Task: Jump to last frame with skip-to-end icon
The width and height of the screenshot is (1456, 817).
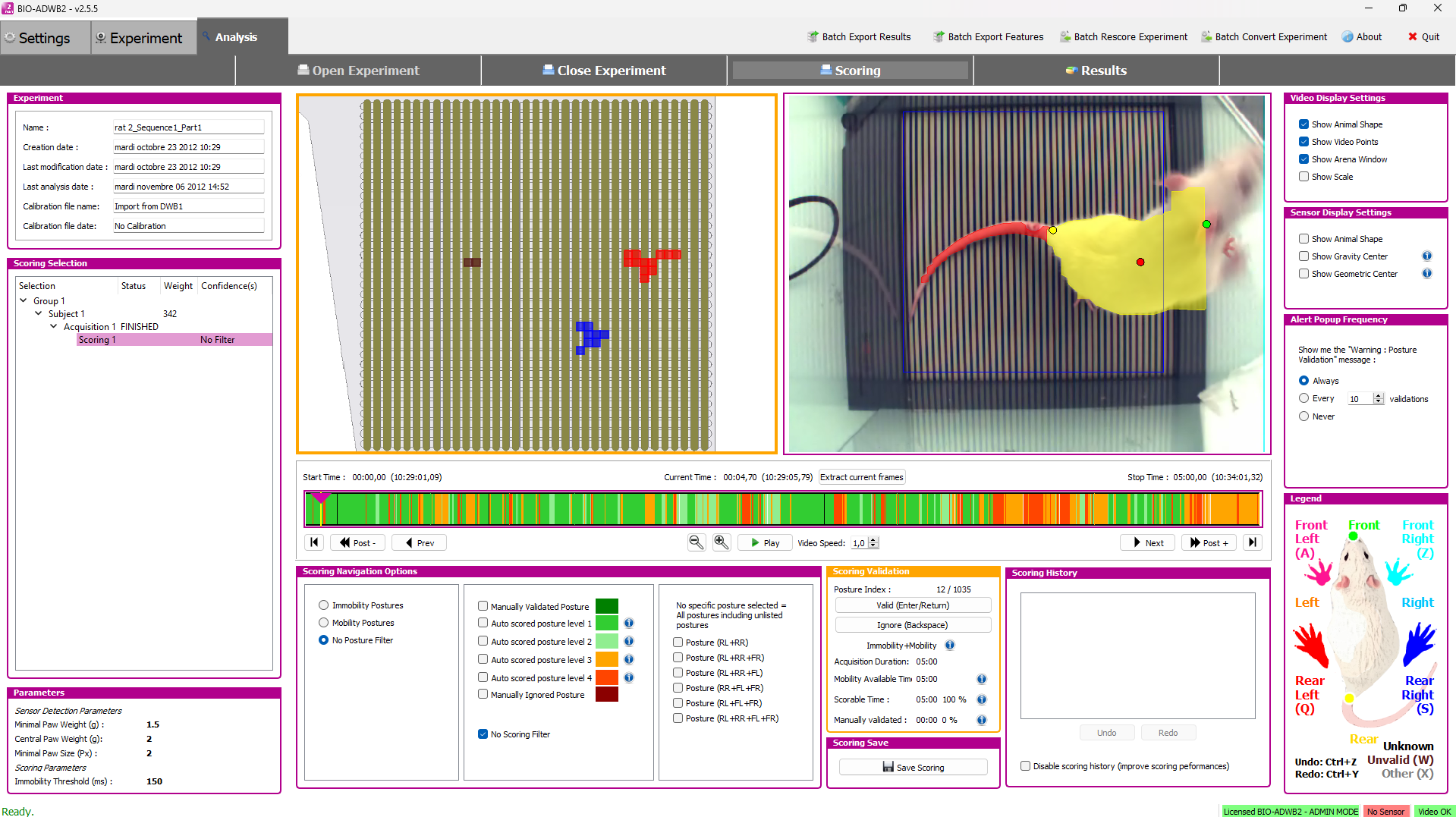Action: [1253, 542]
